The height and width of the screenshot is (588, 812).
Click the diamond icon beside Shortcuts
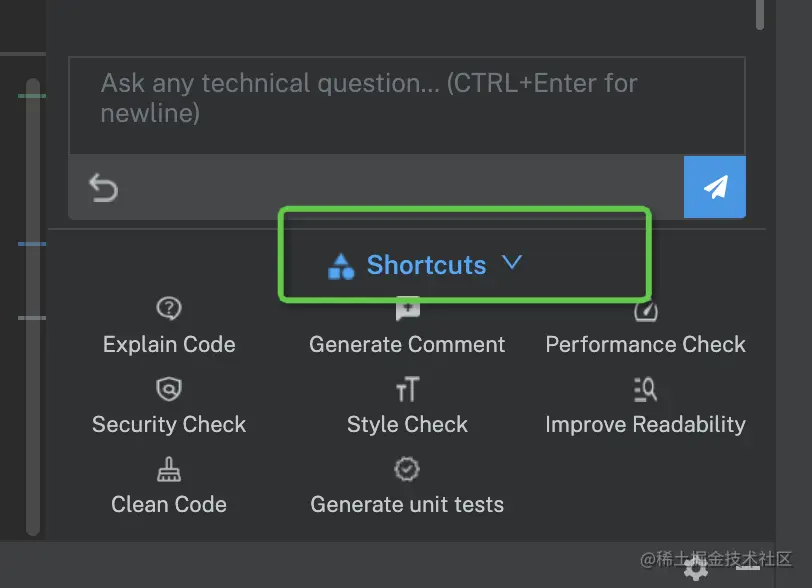point(341,264)
